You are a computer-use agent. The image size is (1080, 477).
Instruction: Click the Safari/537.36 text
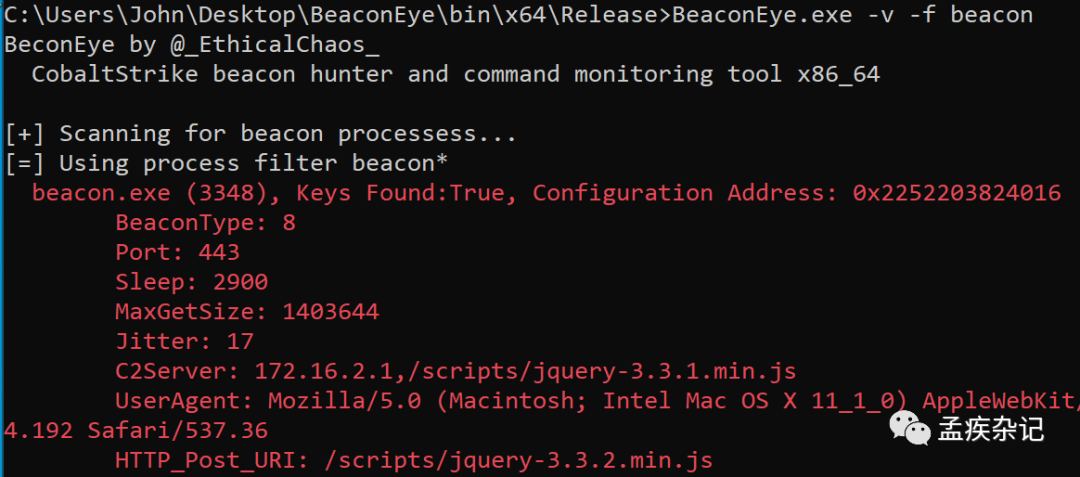pos(178,431)
